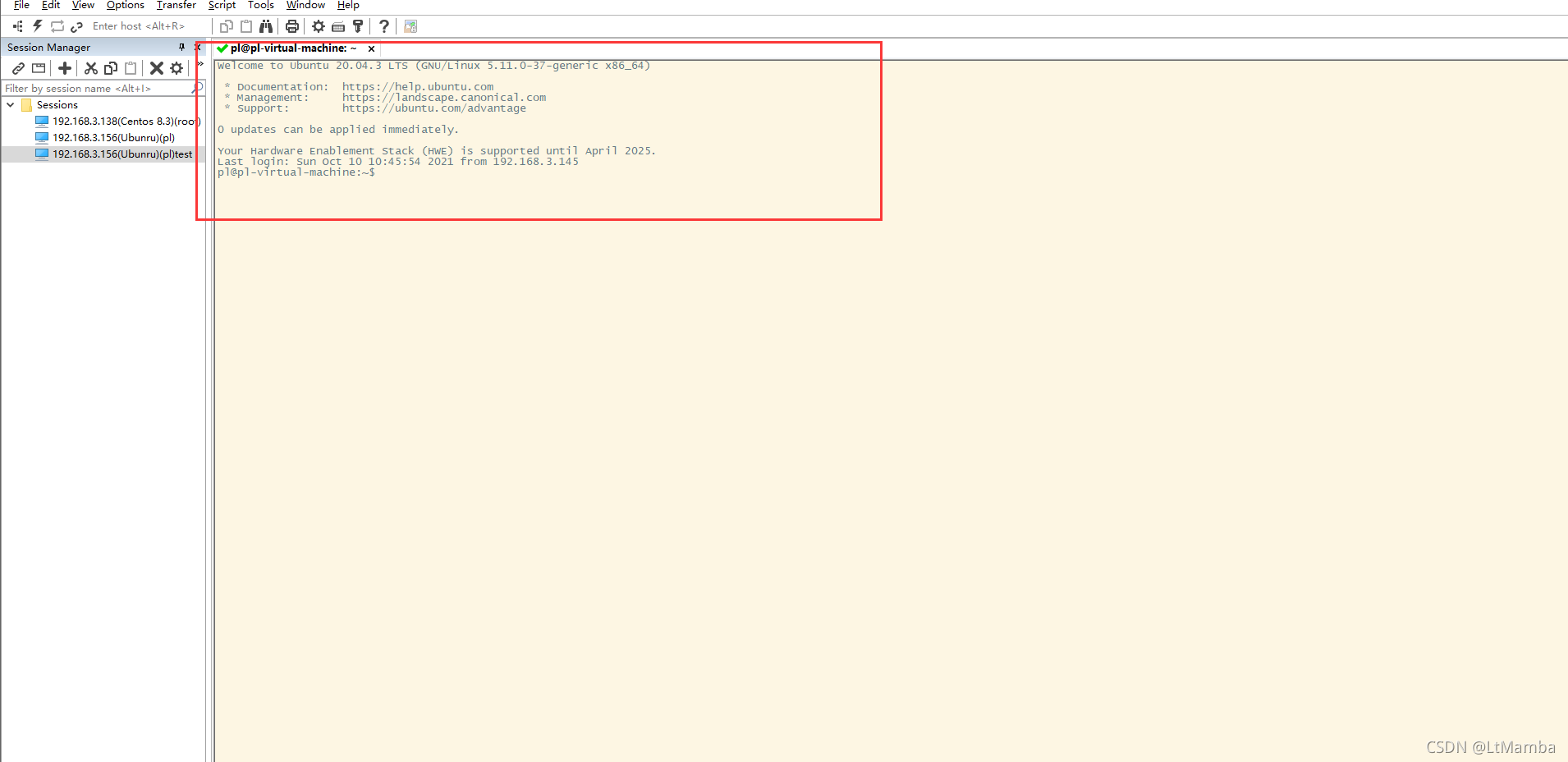
Task: Close the Session Manager panel
Action: click(197, 48)
